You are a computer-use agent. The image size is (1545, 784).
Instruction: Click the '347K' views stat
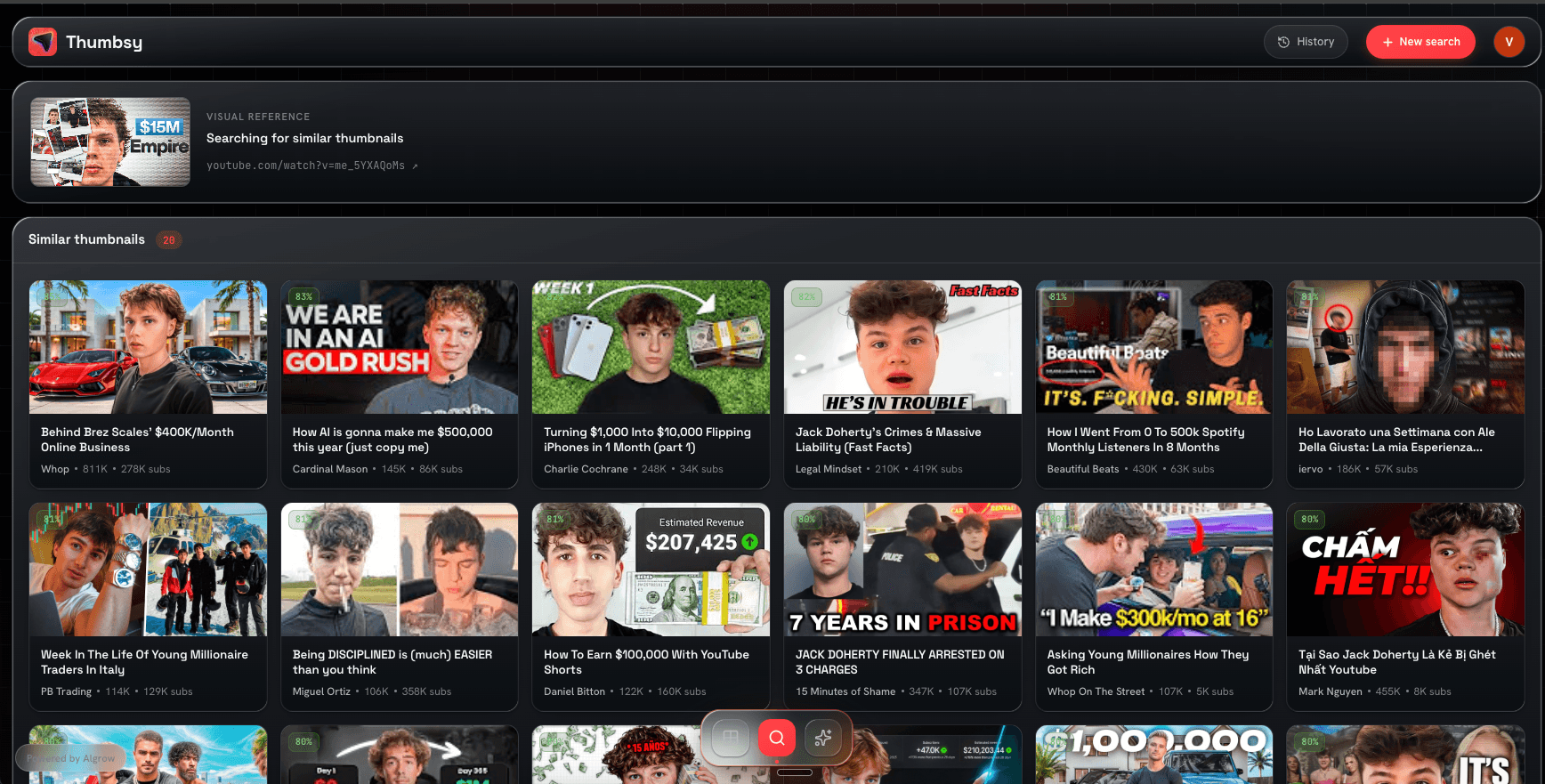coord(921,691)
